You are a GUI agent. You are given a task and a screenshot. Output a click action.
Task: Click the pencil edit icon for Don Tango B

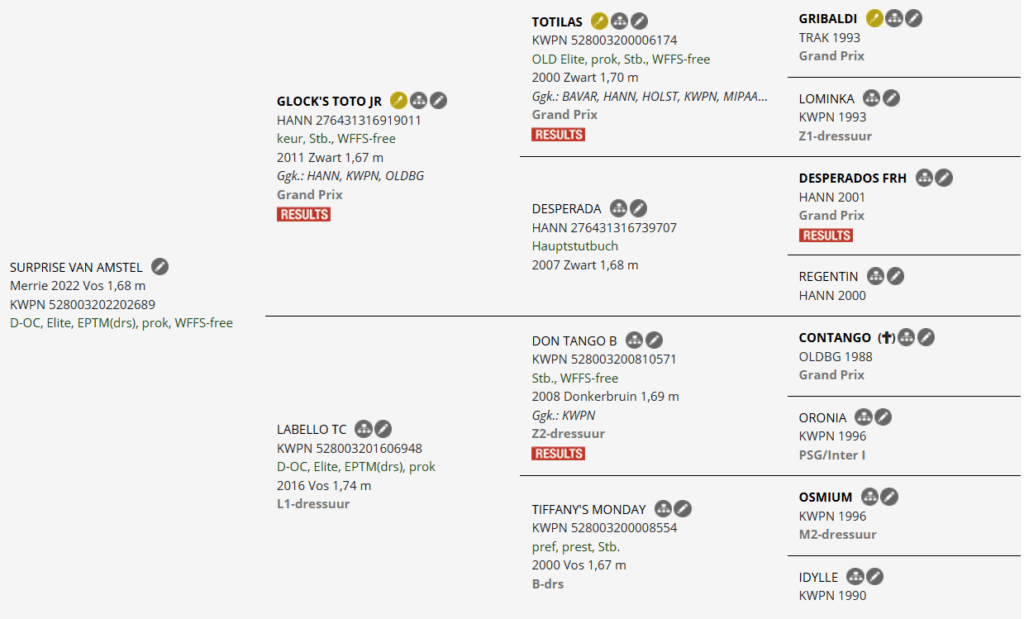coord(654,340)
